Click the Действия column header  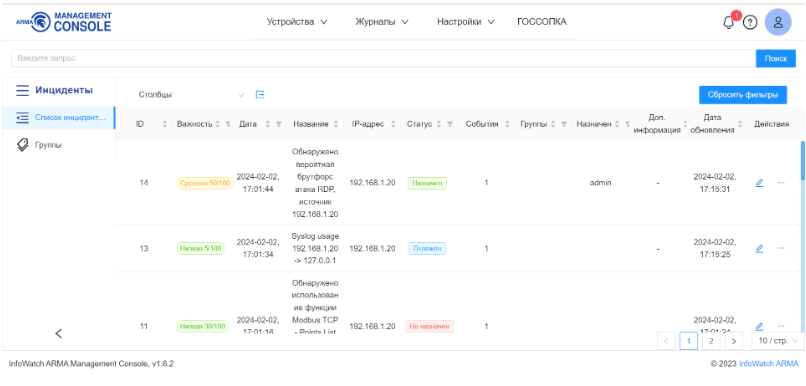point(772,124)
